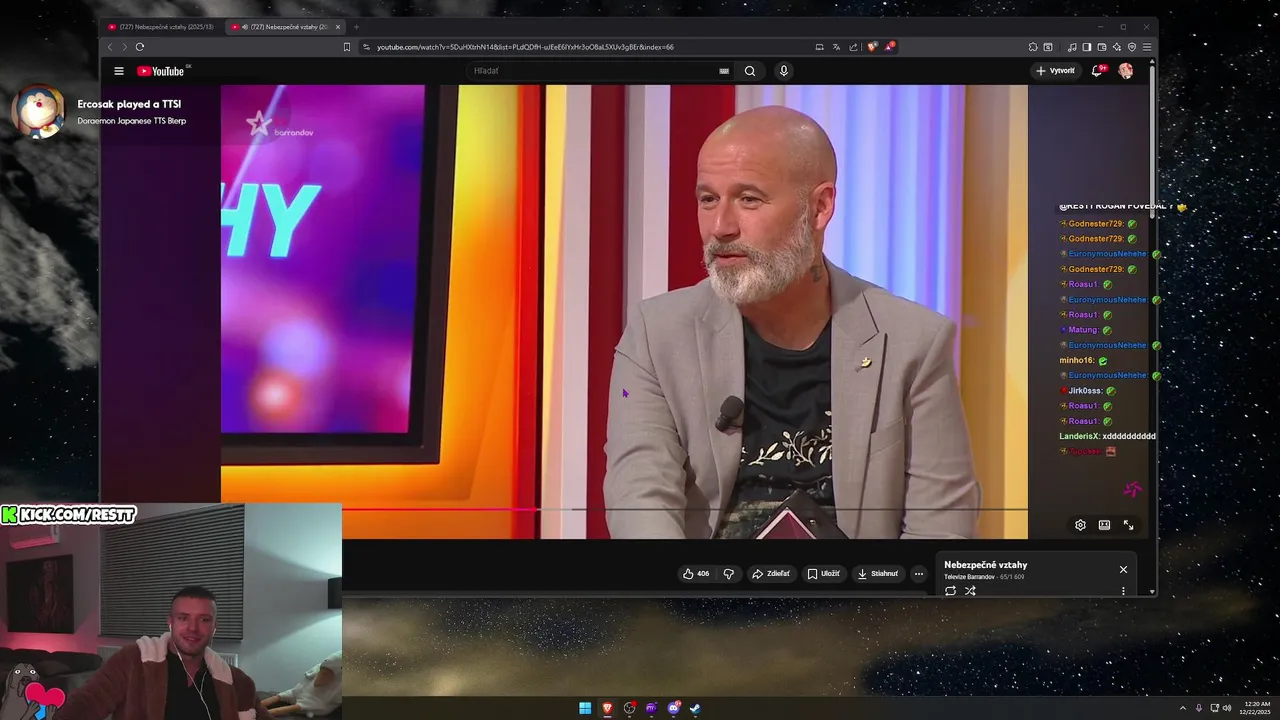Open the three-dot more actions menu under video
1280x720 pixels.
(x=919, y=574)
